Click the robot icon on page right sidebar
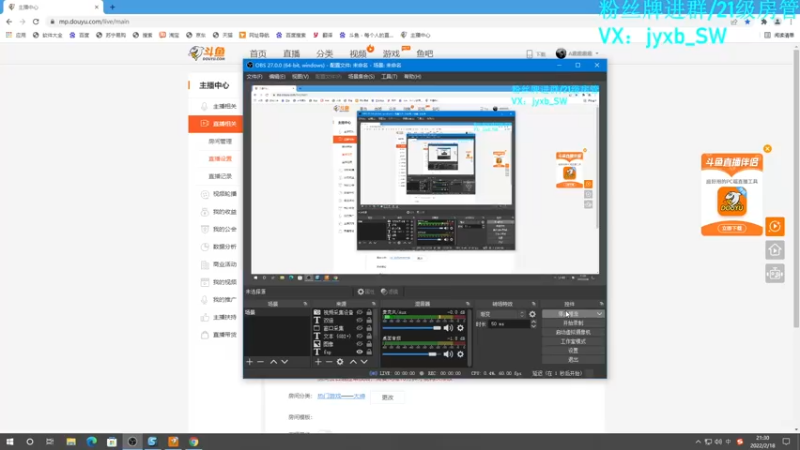This screenshot has width=800, height=450. pos(774,274)
